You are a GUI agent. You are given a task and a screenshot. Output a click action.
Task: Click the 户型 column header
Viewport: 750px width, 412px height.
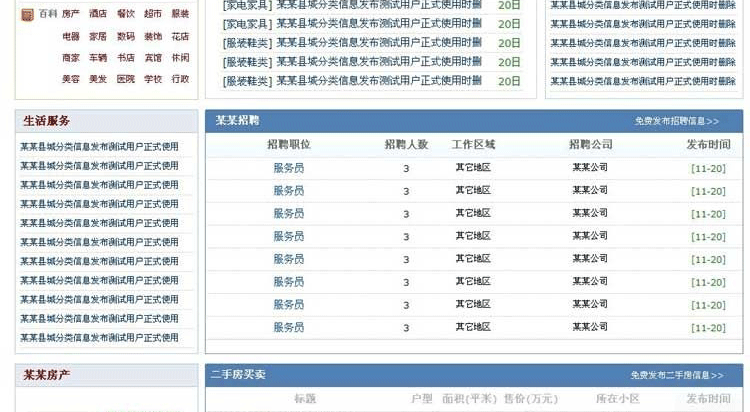coord(421,399)
